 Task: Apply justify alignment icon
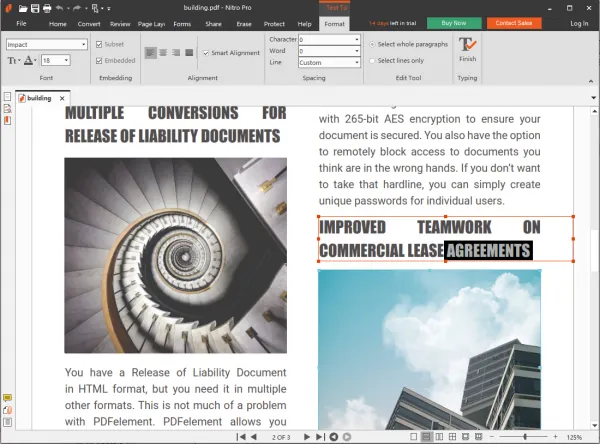click(x=189, y=52)
